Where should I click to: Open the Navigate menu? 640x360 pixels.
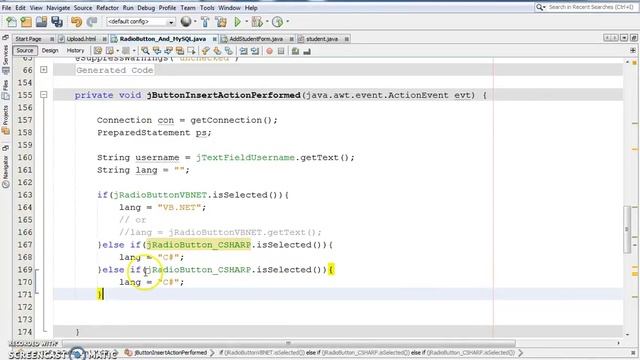coord(58,8)
